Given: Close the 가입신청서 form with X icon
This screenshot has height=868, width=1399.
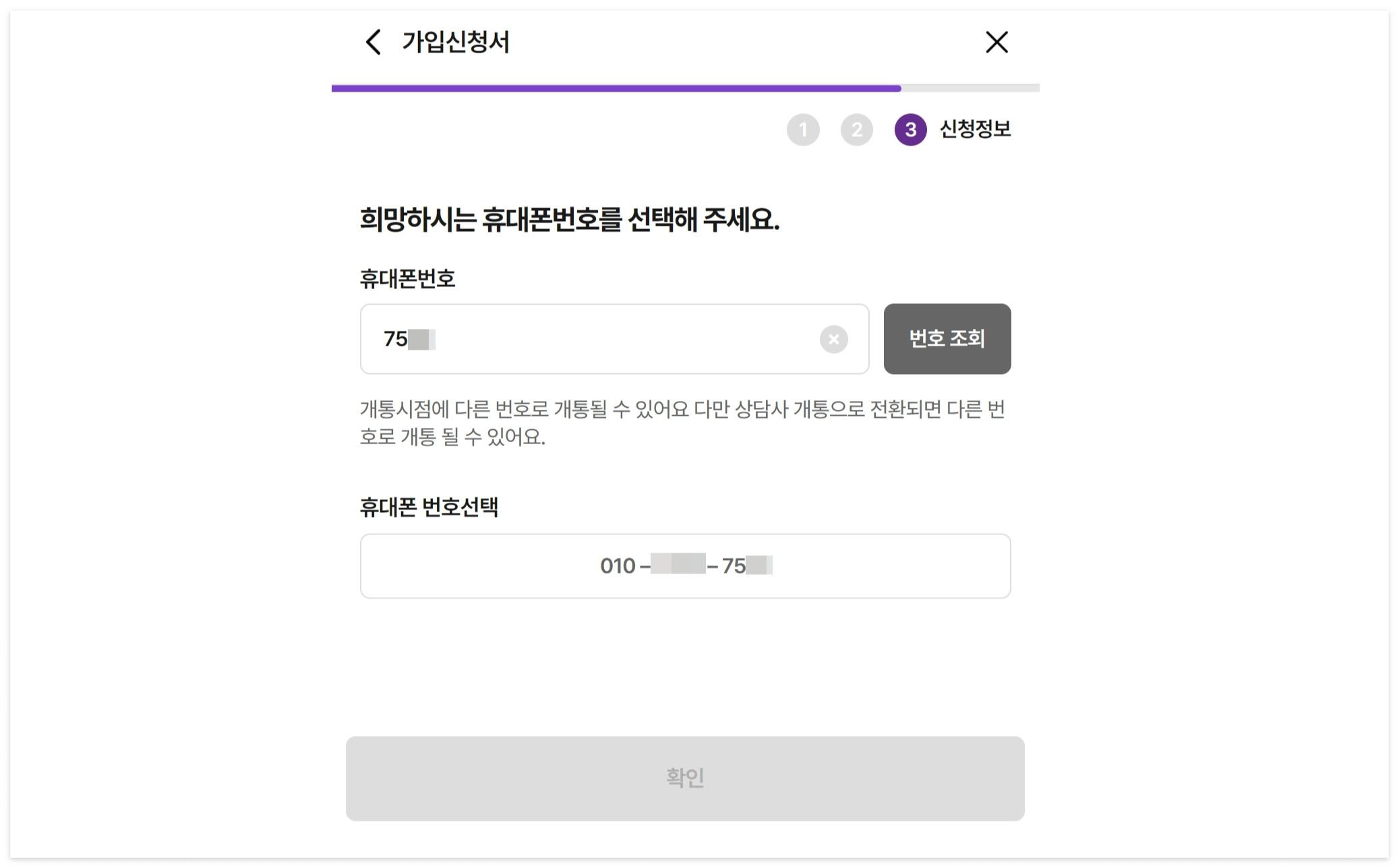Looking at the screenshot, I should pos(996,42).
